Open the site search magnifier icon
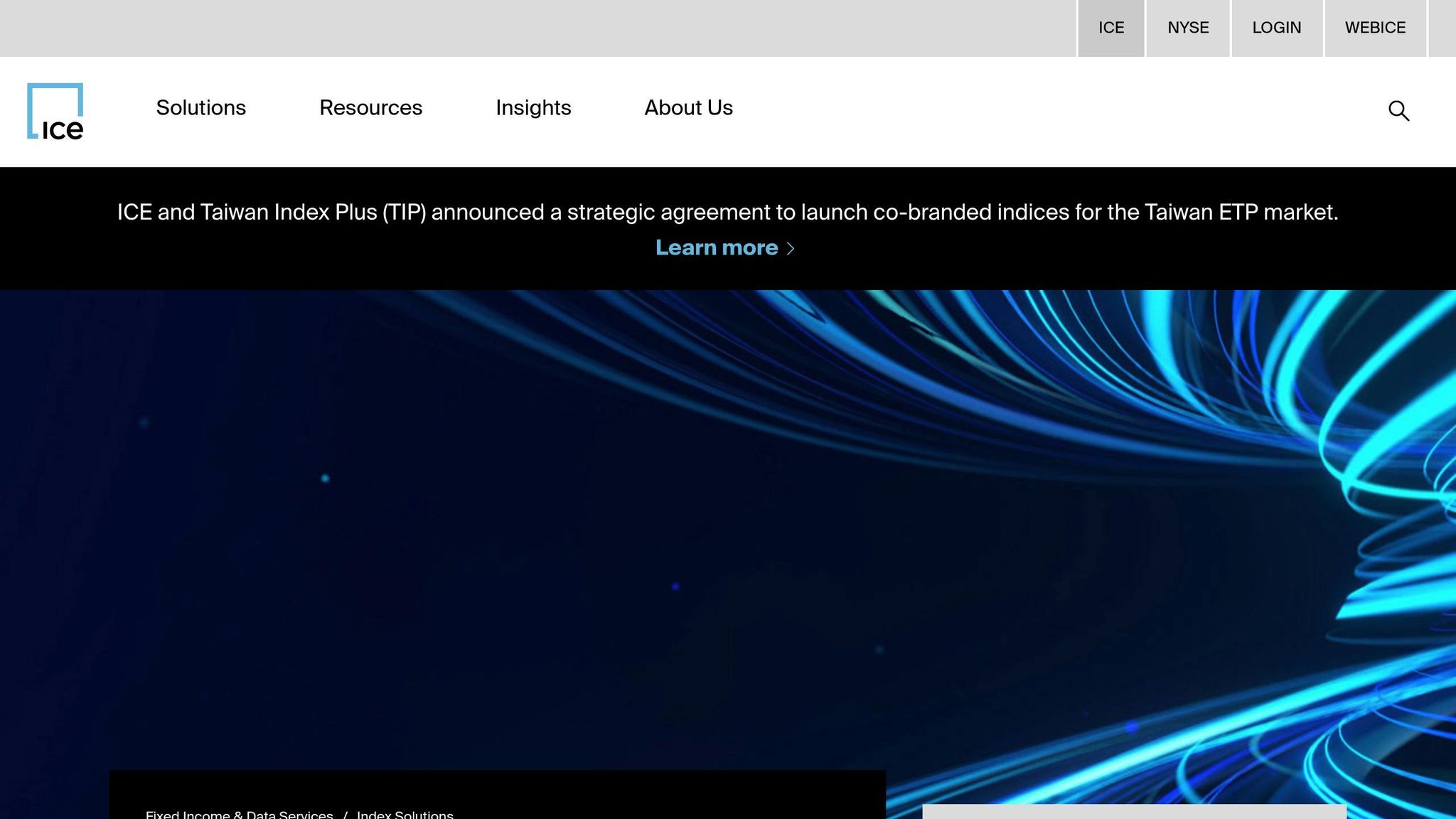The height and width of the screenshot is (819, 1456). pyautogui.click(x=1398, y=111)
